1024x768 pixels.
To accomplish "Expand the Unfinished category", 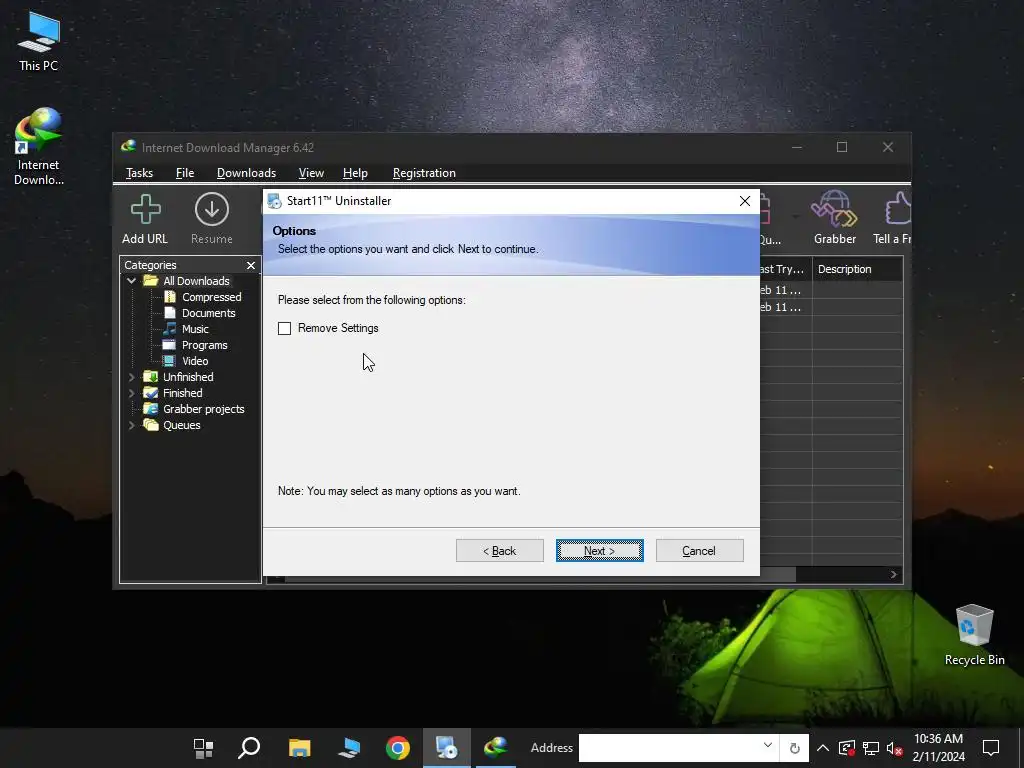I will tap(131, 377).
